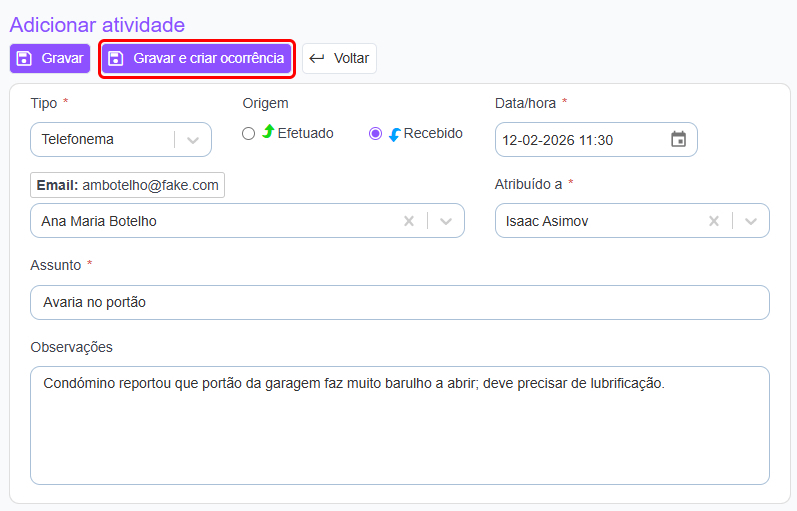Expand the Atribuído a dropdown chevron

click(x=751, y=221)
